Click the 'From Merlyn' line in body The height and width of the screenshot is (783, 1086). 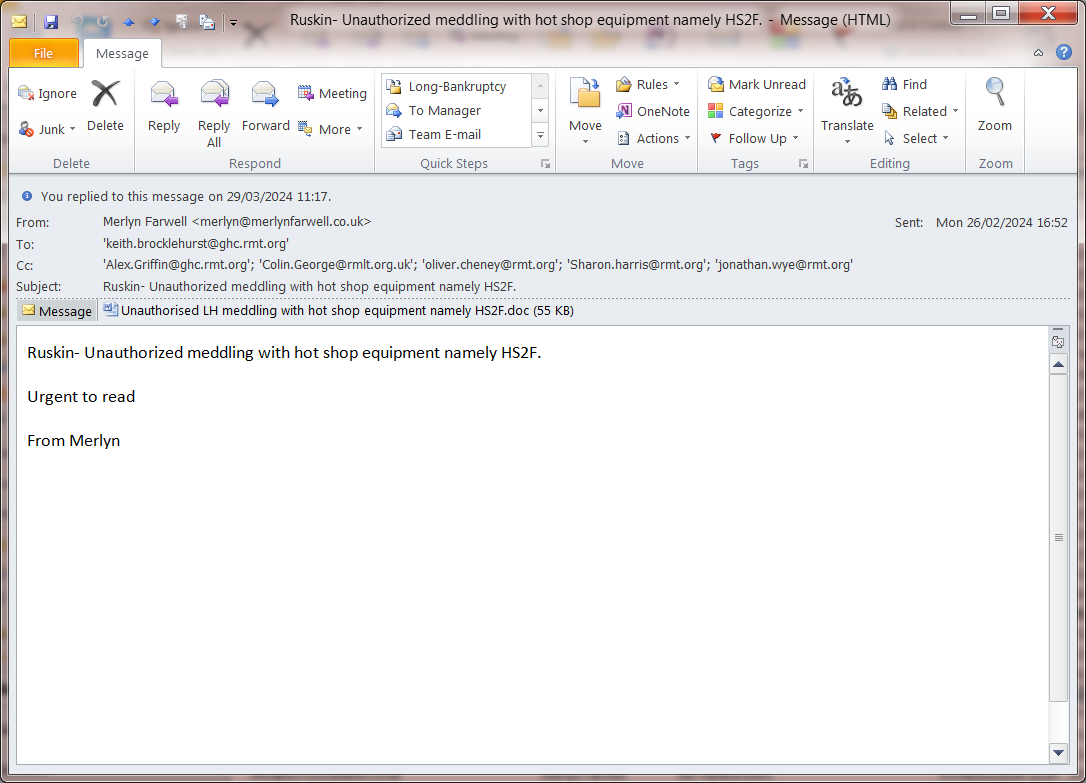(x=73, y=441)
